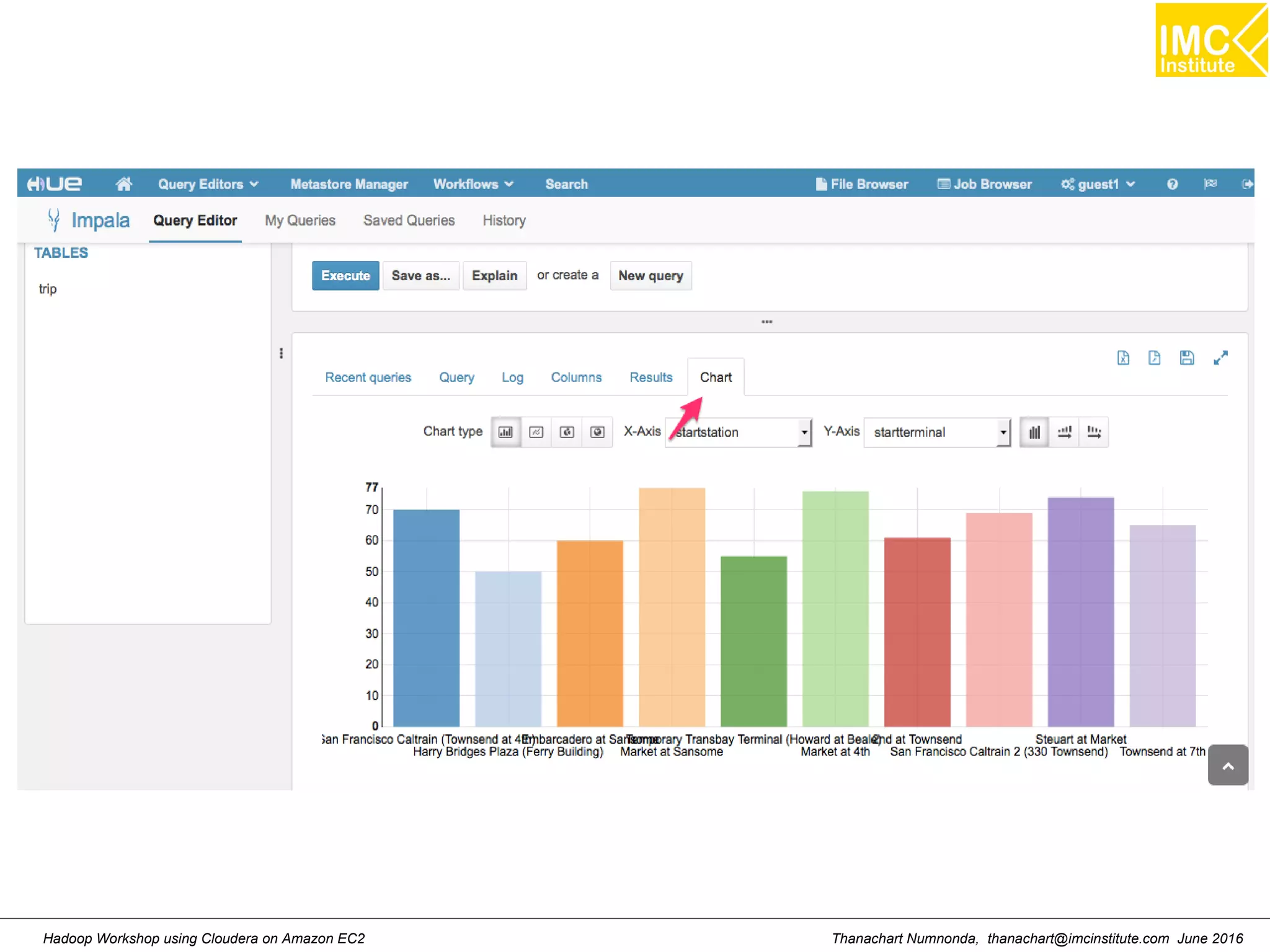Toggle ascending sort for bars

pyautogui.click(x=1064, y=432)
